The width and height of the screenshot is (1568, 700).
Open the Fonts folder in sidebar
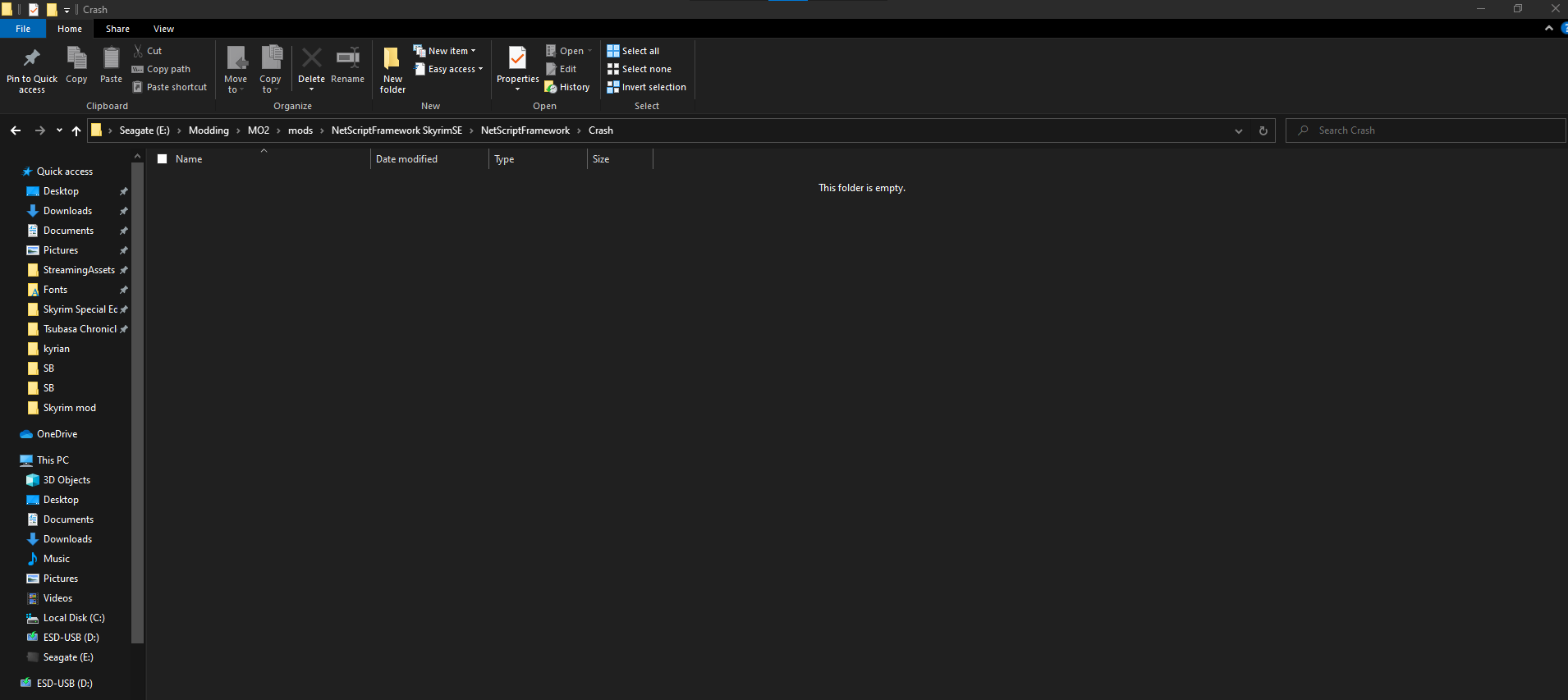pyautogui.click(x=55, y=290)
